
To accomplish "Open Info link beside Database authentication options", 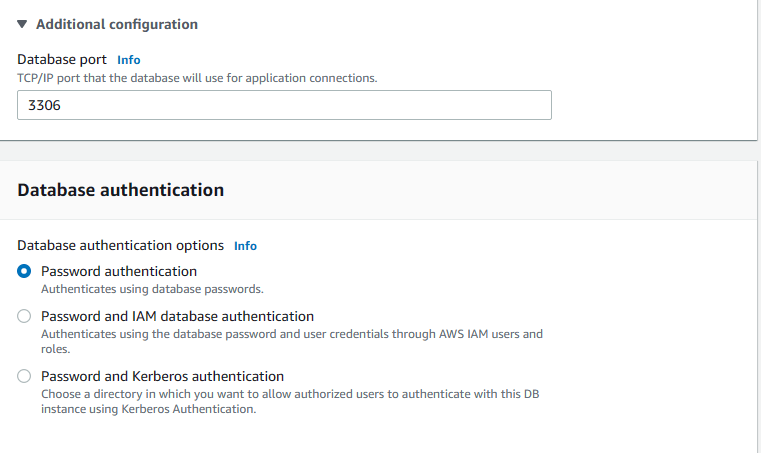I will (245, 245).
